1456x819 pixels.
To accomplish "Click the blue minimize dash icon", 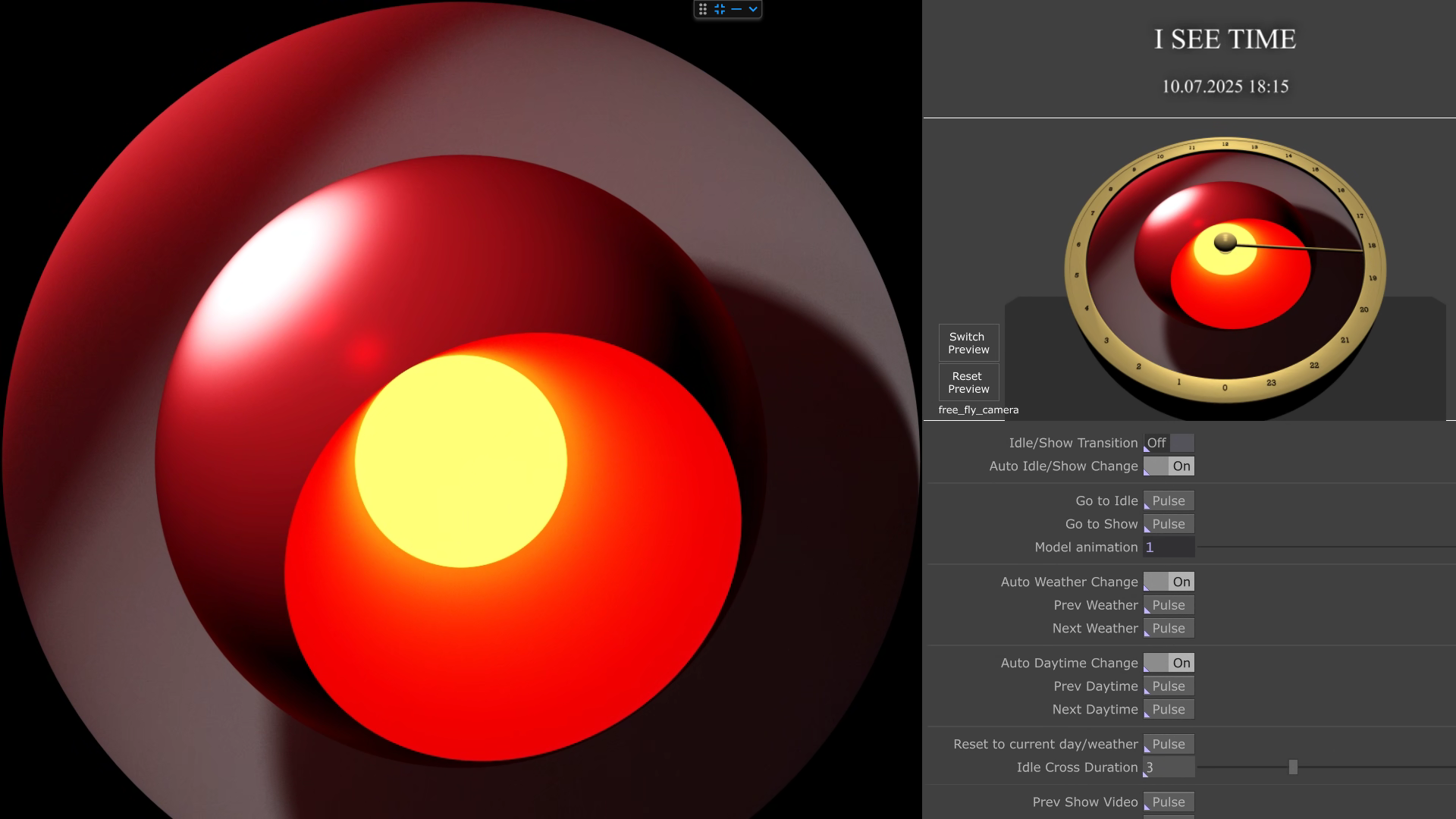I will 736,9.
